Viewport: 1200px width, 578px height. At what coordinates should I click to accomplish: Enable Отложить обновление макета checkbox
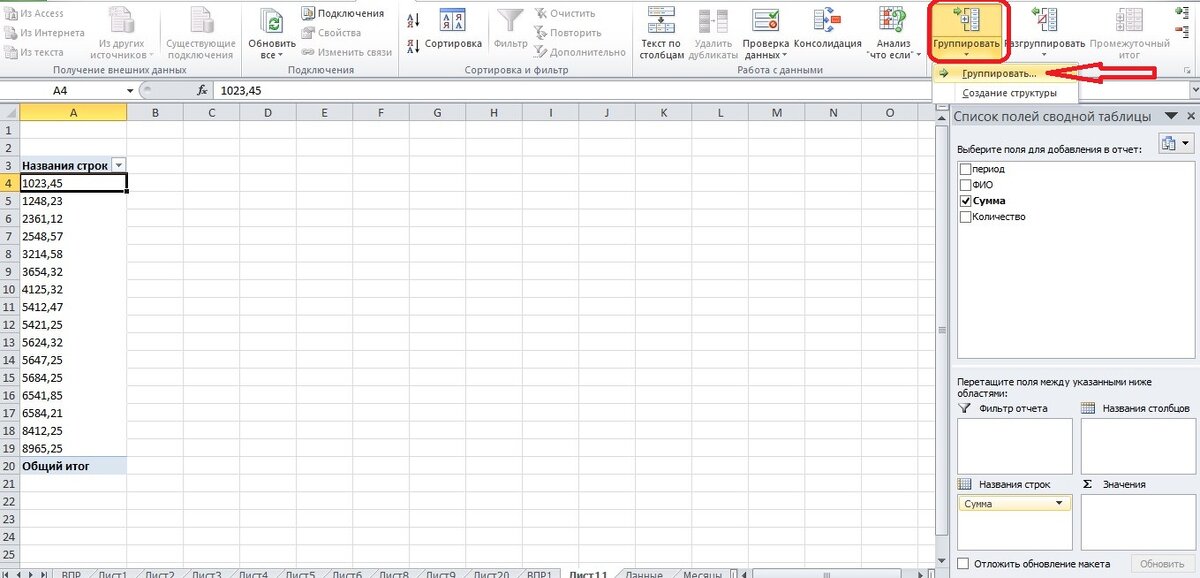964,563
